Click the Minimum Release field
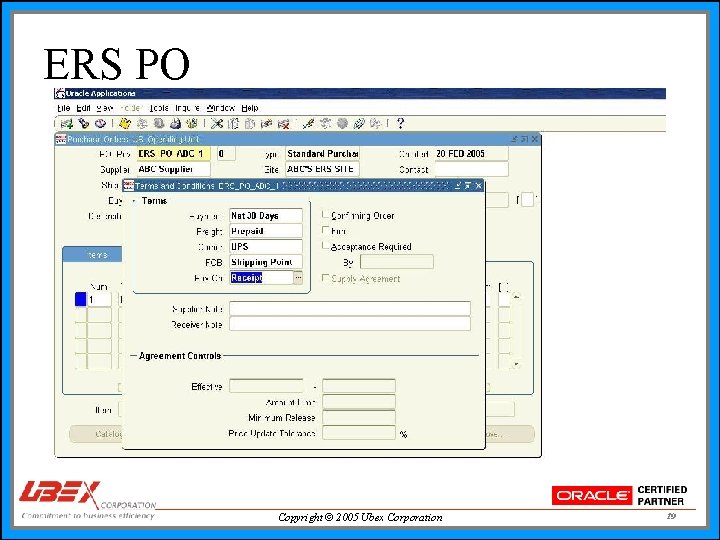720x540 pixels. tap(359, 417)
